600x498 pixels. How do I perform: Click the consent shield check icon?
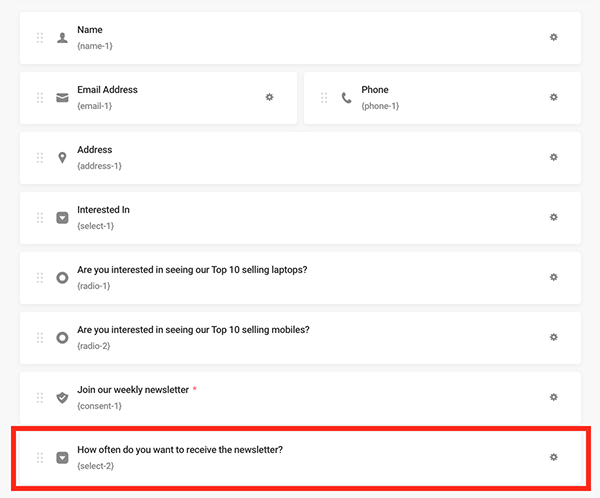point(62,398)
